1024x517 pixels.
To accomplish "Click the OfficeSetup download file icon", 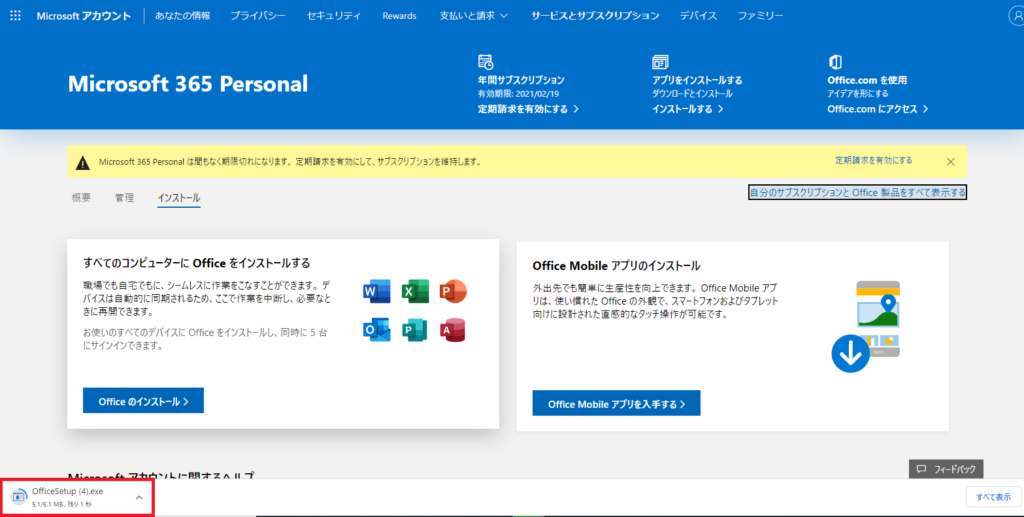I will (19, 497).
